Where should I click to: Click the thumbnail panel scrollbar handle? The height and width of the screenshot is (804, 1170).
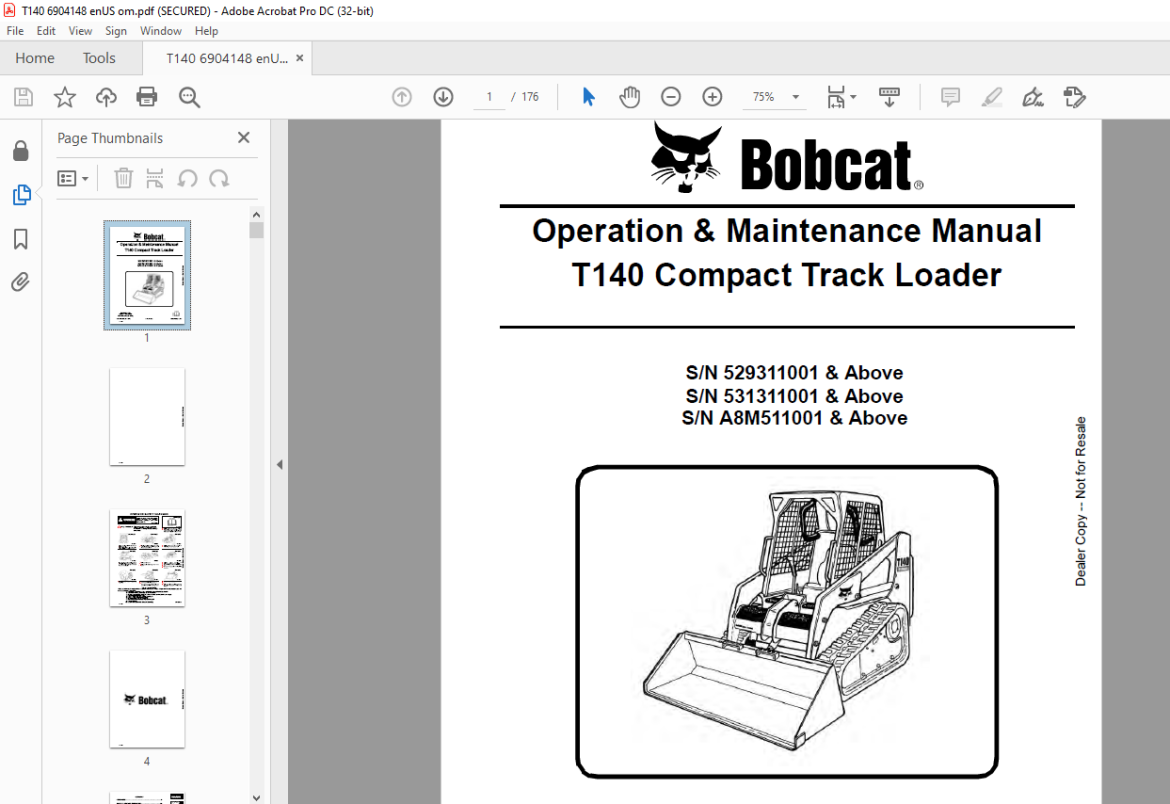tap(257, 230)
